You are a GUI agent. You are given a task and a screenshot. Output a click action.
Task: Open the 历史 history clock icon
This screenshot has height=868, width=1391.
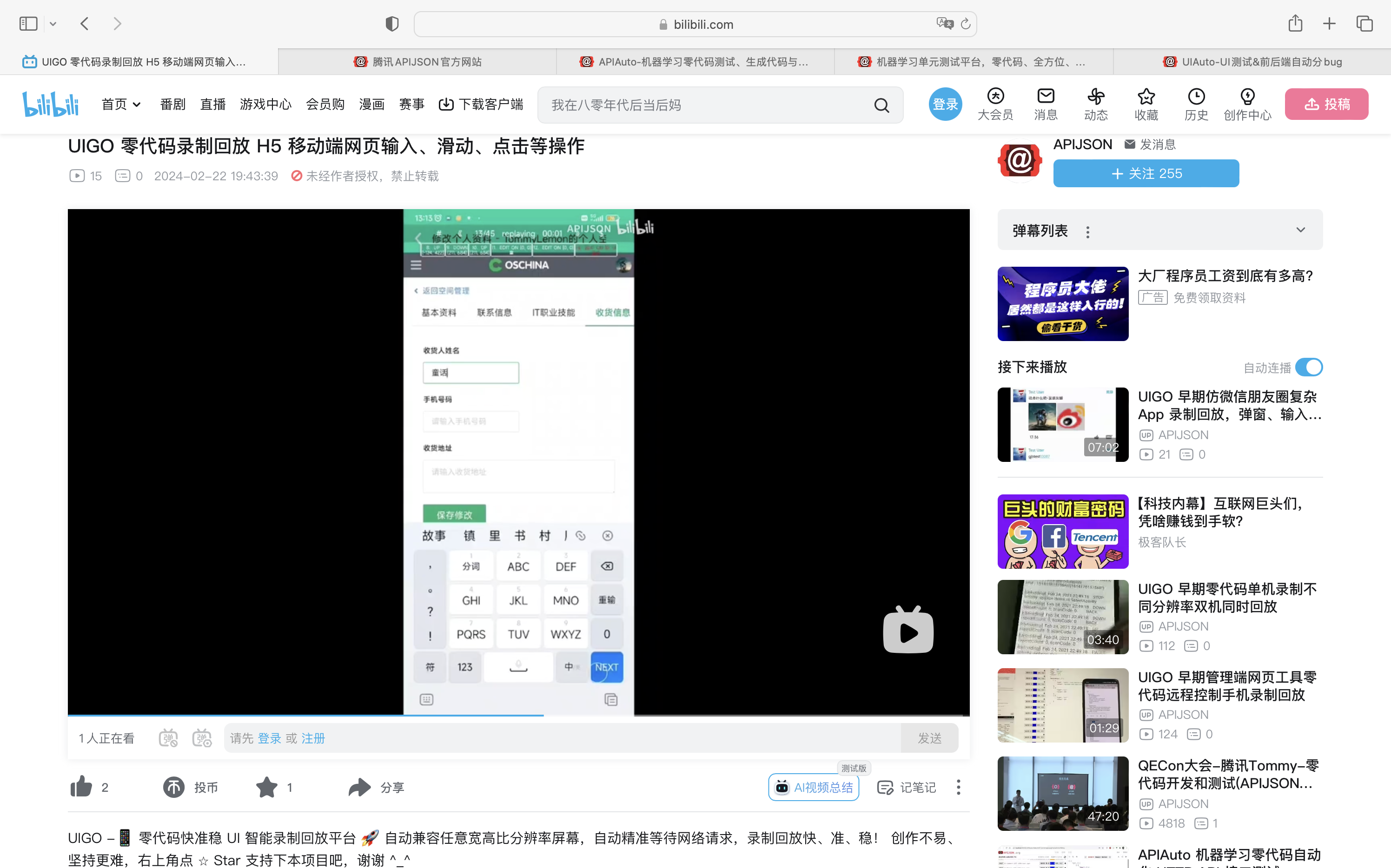(x=1196, y=97)
